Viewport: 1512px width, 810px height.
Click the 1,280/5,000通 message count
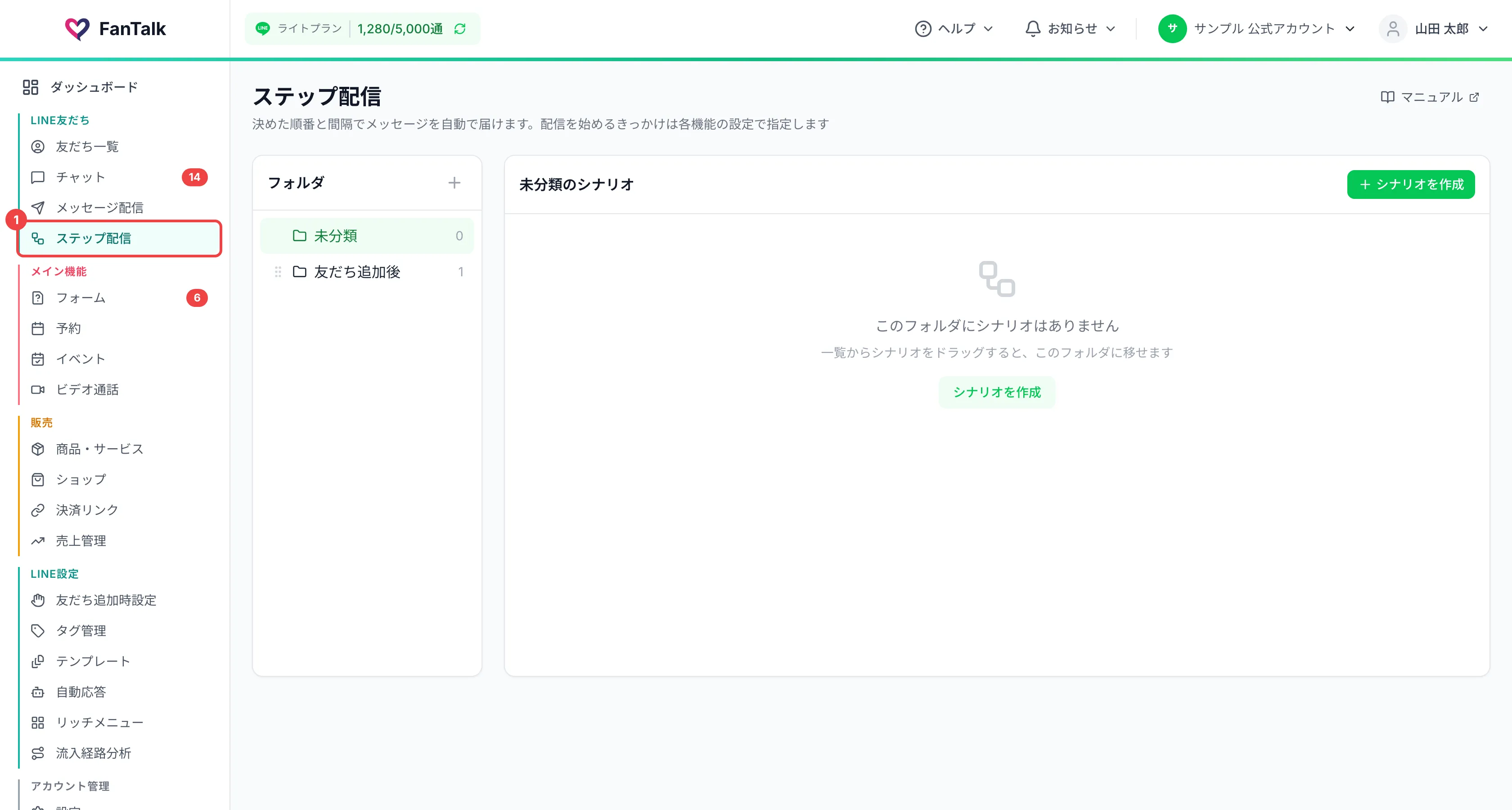(400, 29)
